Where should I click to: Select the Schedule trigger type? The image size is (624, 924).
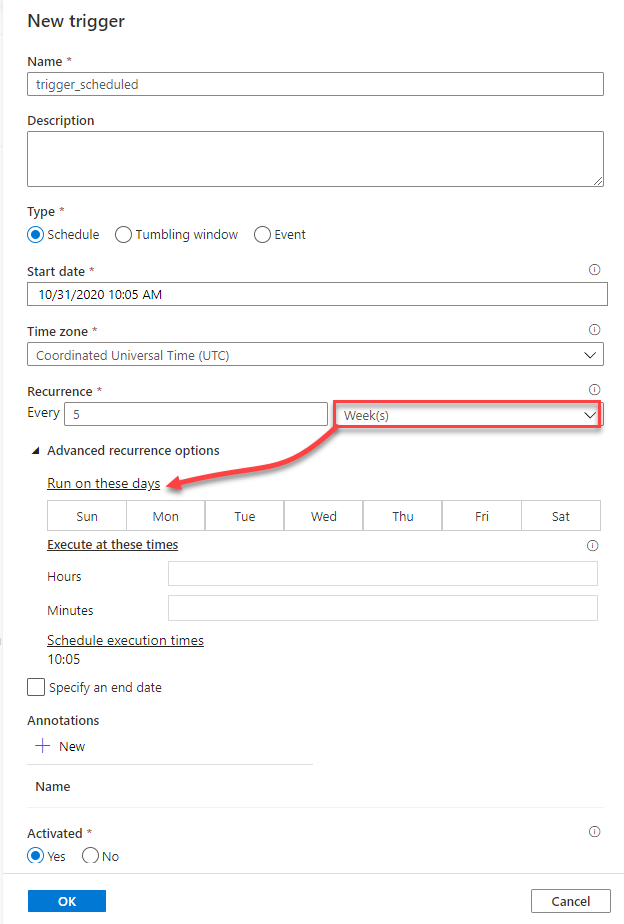coord(37,235)
